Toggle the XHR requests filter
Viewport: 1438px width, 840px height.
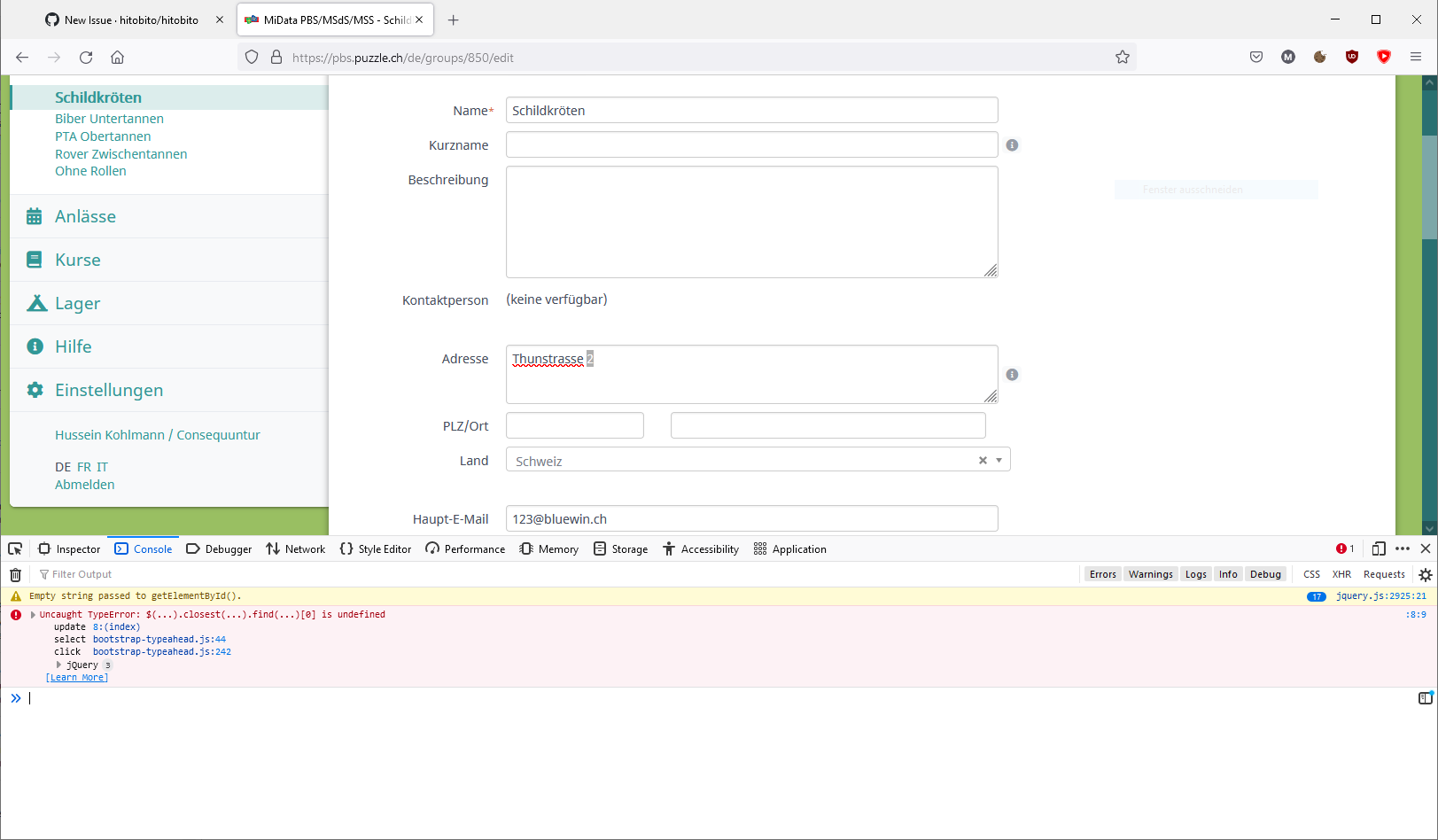point(1341,574)
